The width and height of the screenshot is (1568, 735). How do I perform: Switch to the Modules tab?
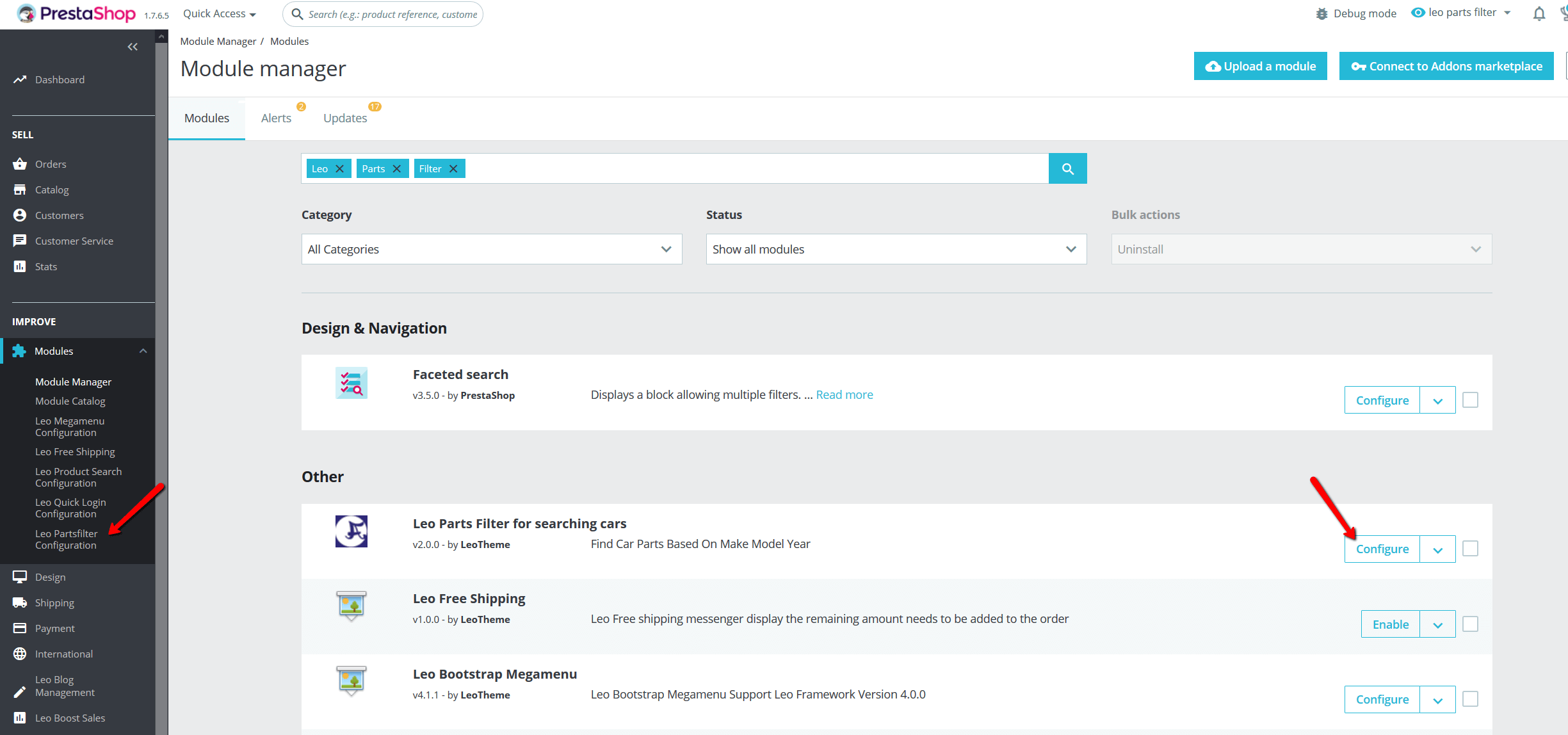point(206,118)
